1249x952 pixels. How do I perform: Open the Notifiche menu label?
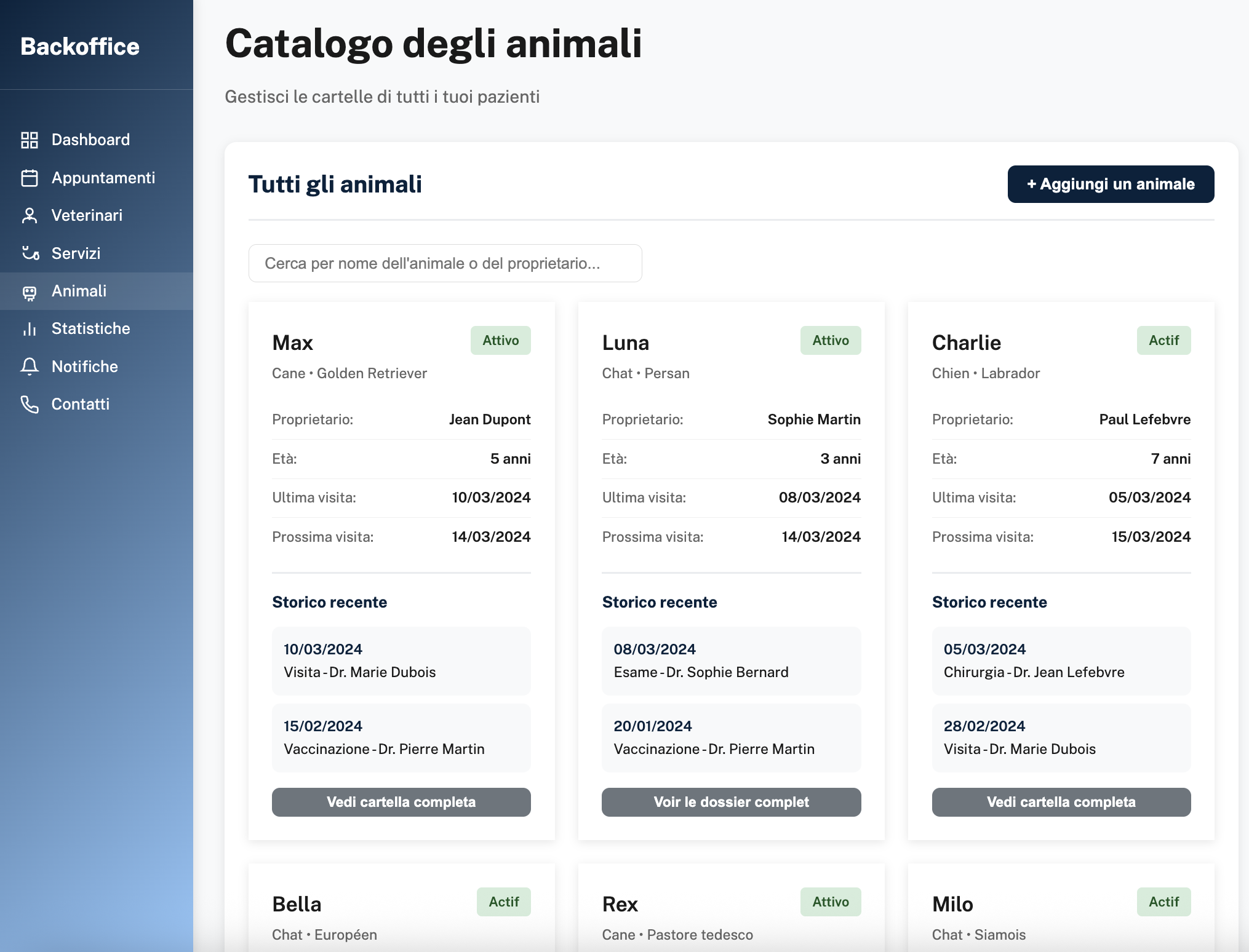point(85,367)
